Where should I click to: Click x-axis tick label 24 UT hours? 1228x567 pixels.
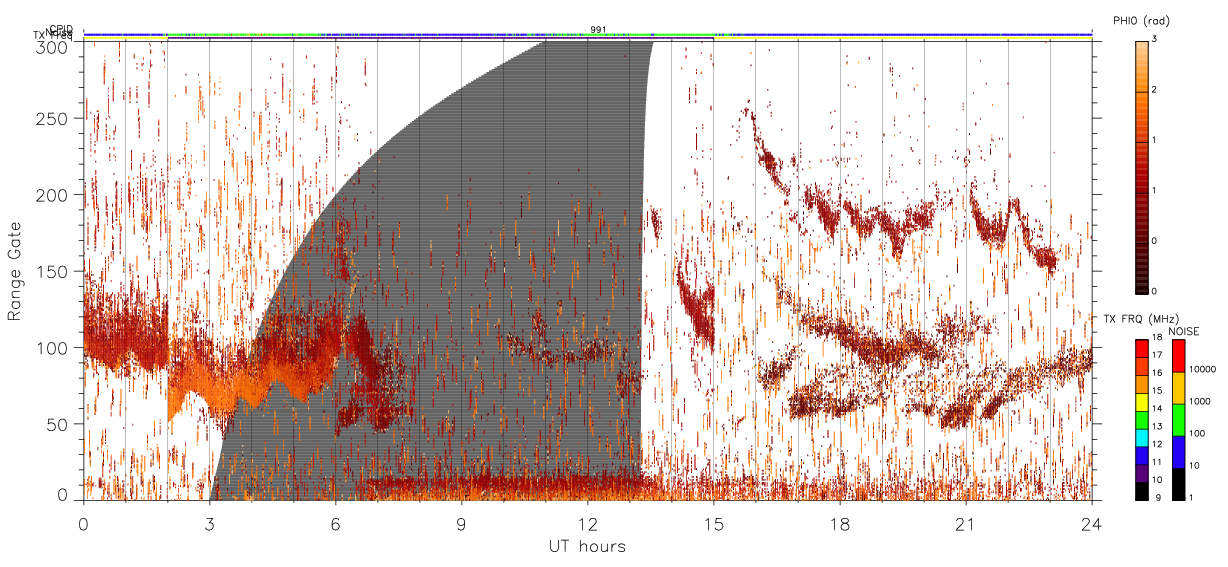pos(1092,524)
